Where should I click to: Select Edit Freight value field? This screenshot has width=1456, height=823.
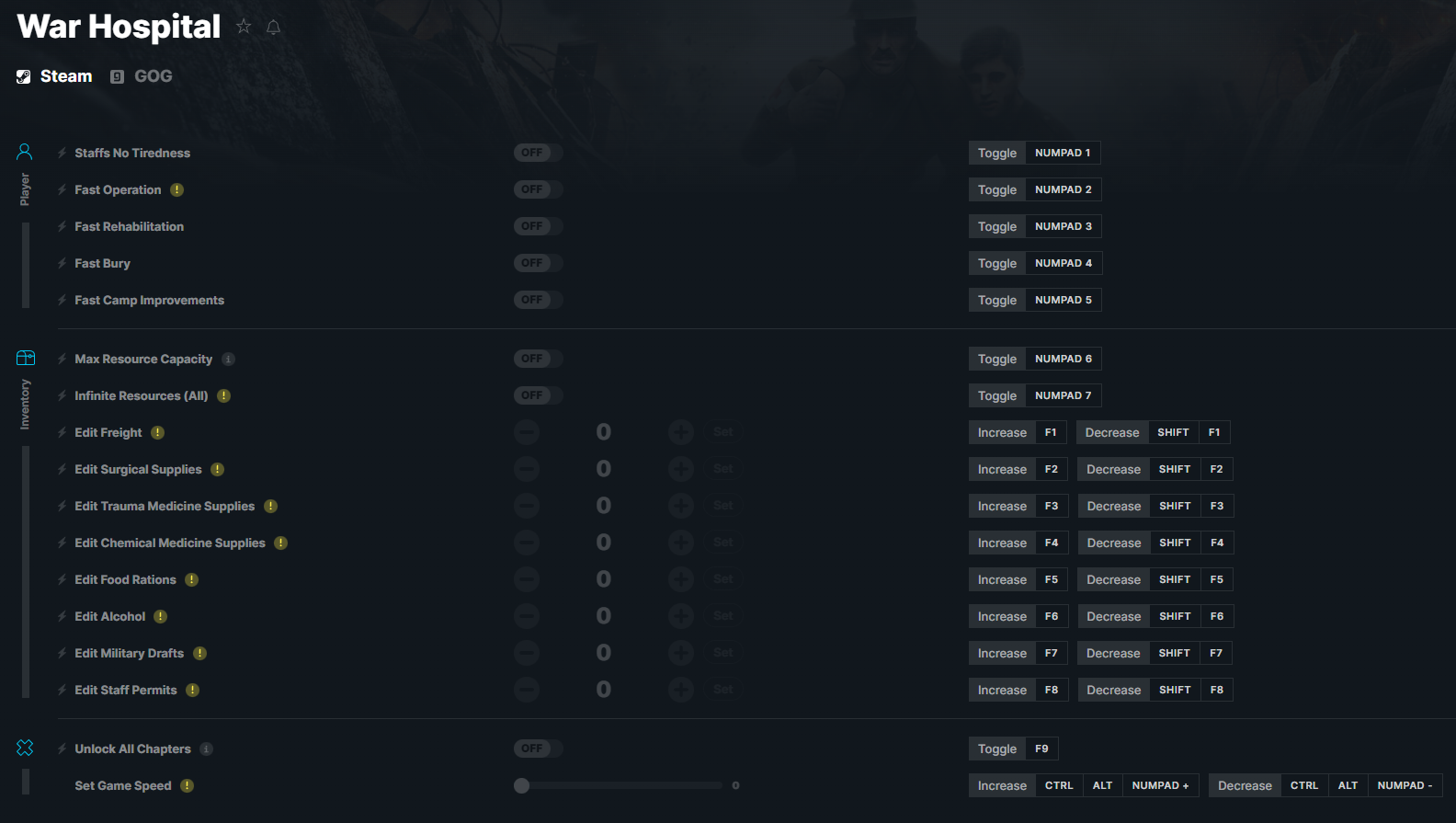coord(604,432)
